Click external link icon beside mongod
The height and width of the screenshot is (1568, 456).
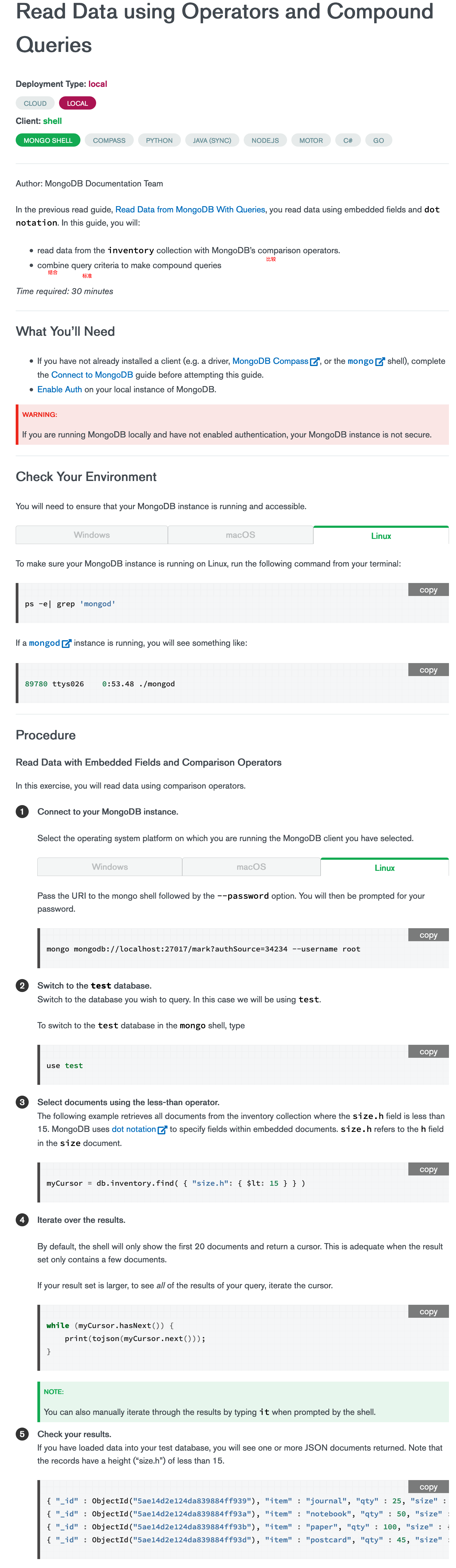(66, 643)
